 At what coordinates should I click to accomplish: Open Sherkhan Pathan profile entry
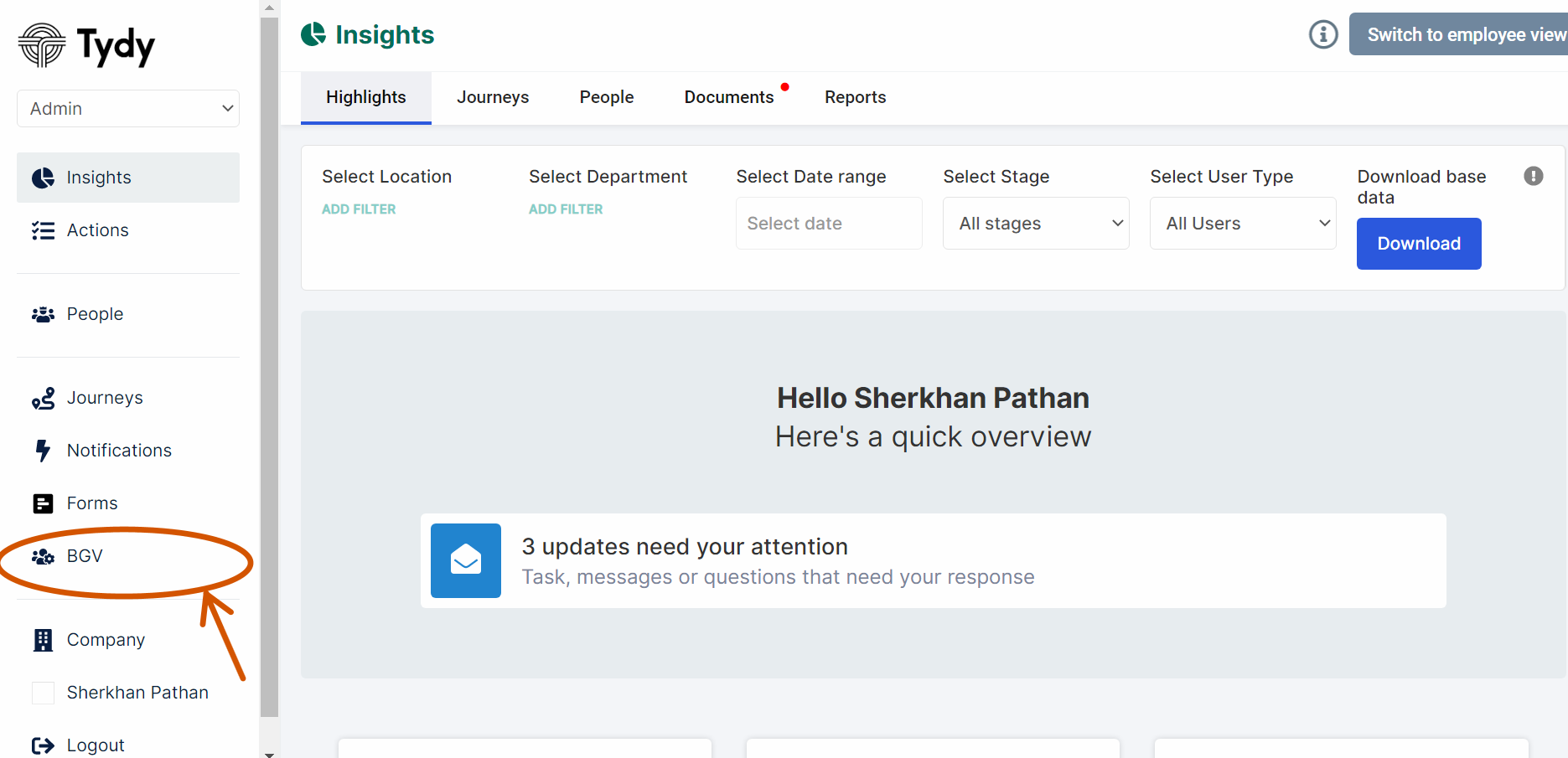tap(128, 693)
